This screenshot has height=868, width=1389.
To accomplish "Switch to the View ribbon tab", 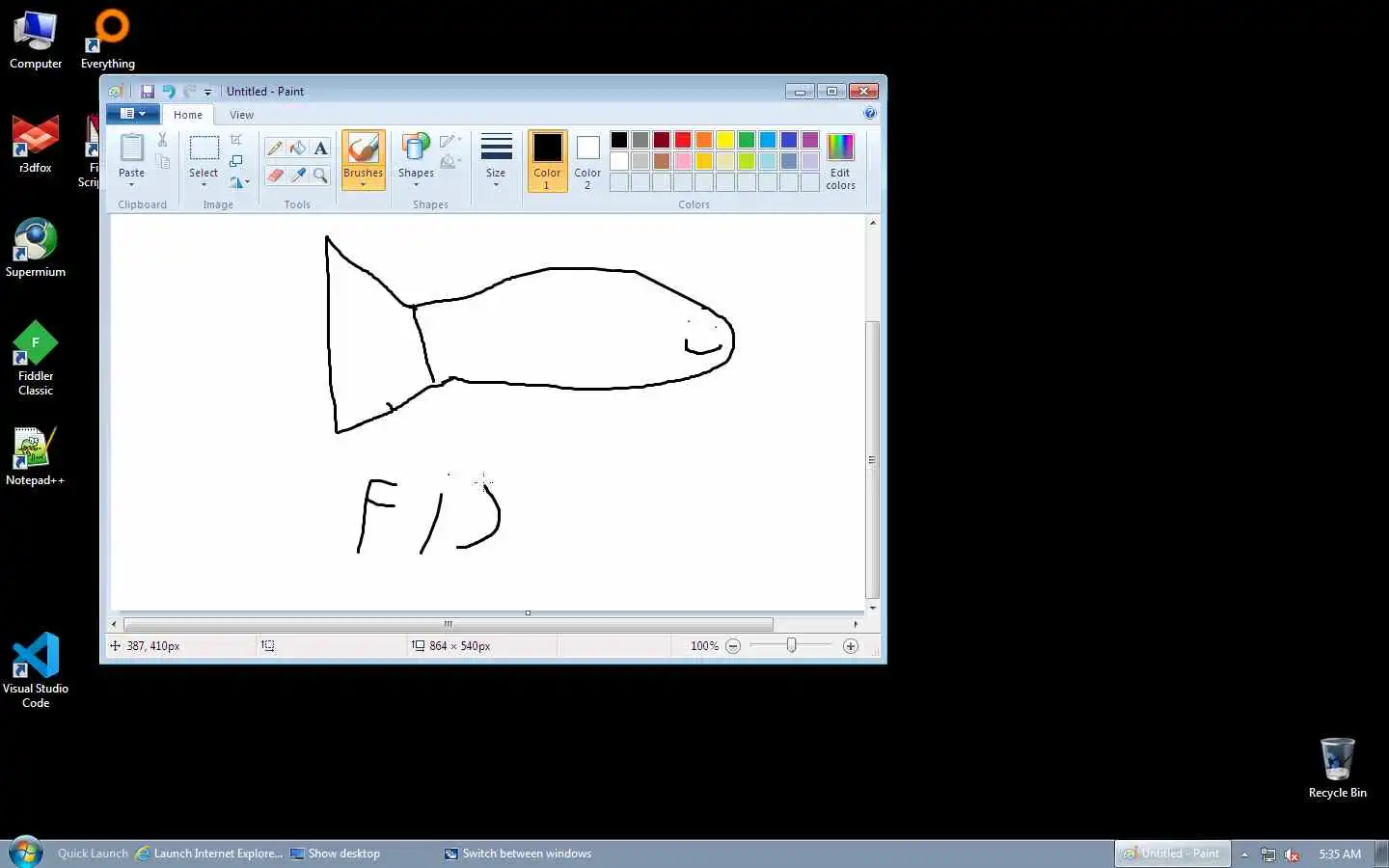I will point(241,115).
